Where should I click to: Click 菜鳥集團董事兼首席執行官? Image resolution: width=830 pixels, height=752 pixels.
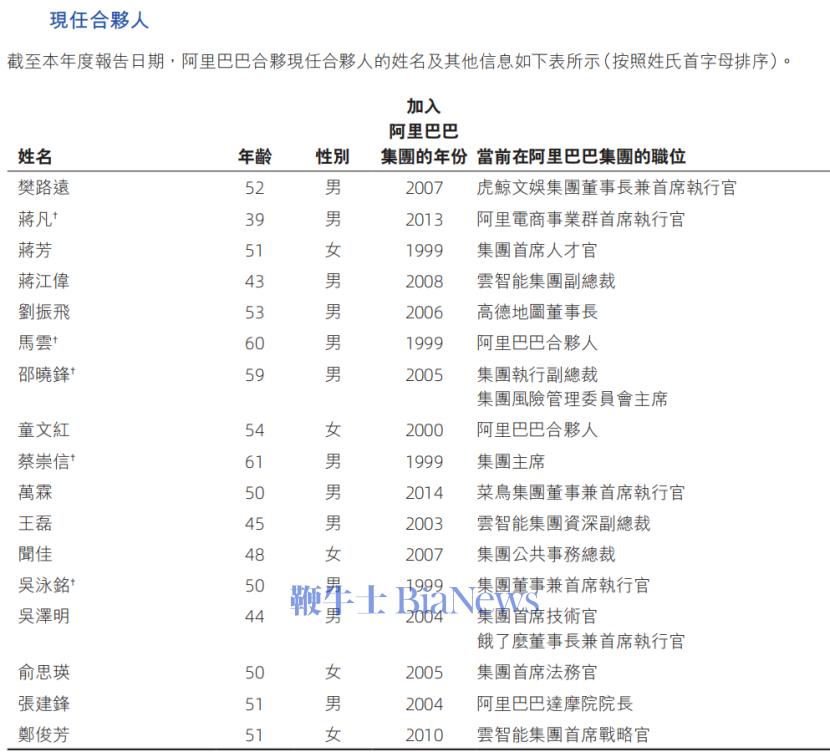(x=581, y=493)
